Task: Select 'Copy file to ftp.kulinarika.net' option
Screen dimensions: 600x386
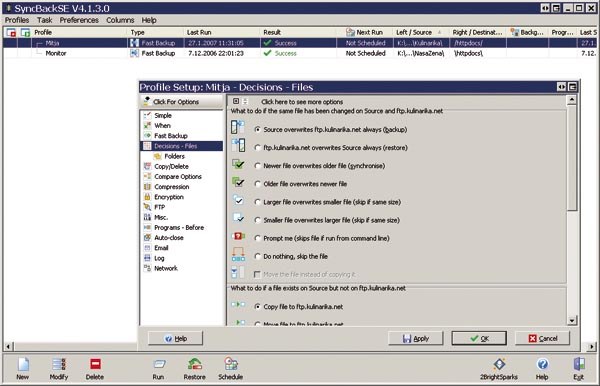Action: pyautogui.click(x=258, y=307)
